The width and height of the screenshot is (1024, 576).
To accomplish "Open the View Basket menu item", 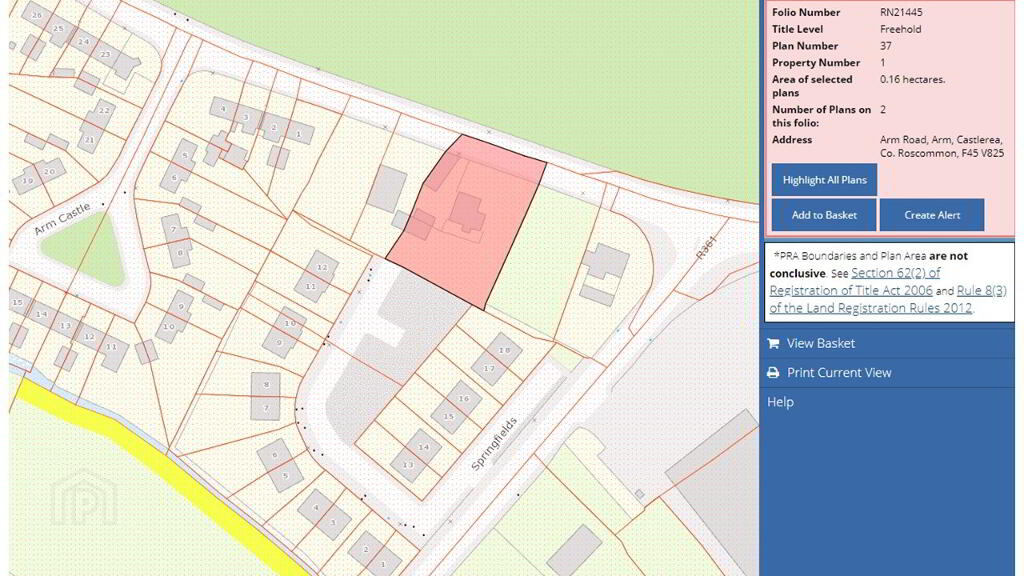I will 820,343.
